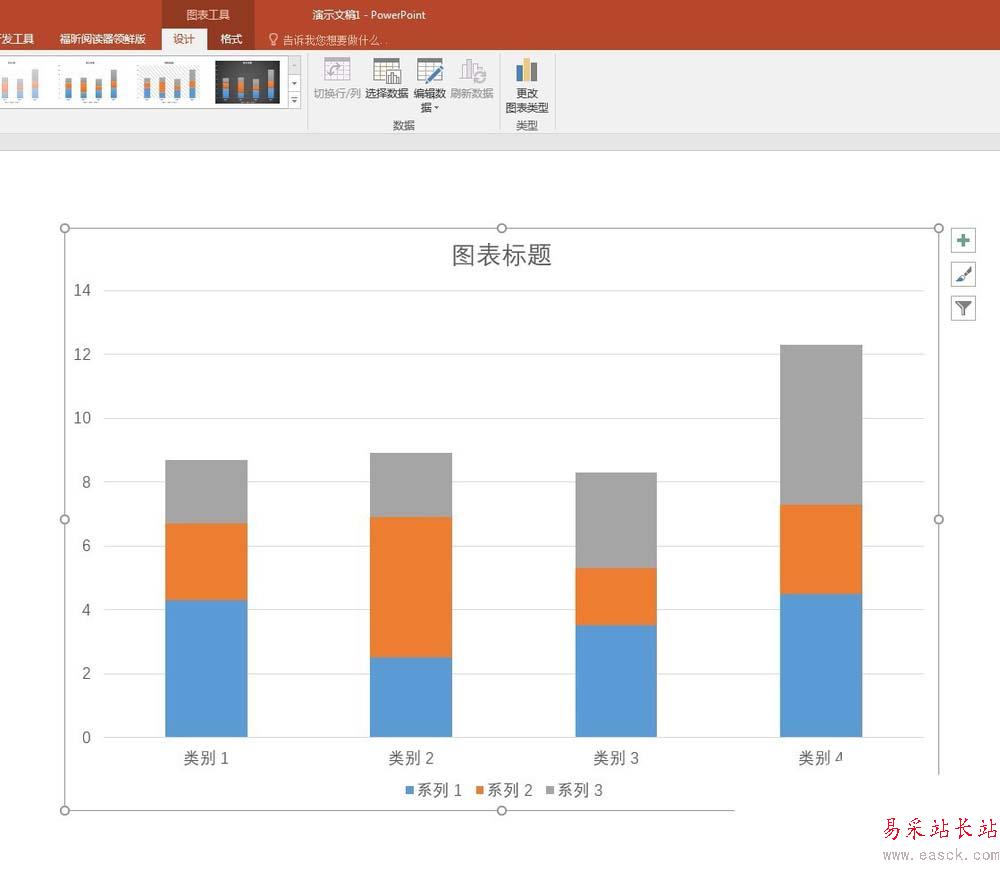This screenshot has width=1000, height=870.
Task: Apply the chart style thumbnail left of the hatched one
Action: tap(91, 82)
